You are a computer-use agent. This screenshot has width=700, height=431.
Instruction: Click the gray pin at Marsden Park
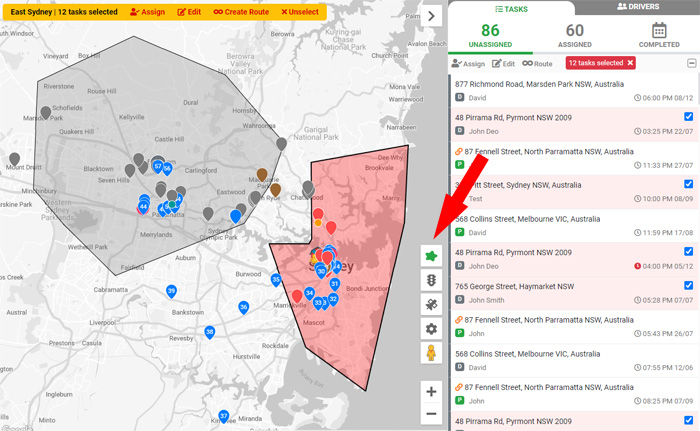tap(46, 113)
